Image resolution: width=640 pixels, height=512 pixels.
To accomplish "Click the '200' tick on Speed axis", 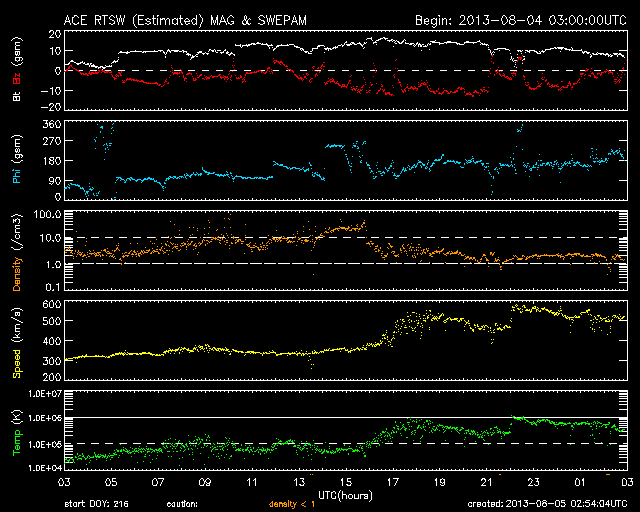I will pyautogui.click(x=52, y=377).
